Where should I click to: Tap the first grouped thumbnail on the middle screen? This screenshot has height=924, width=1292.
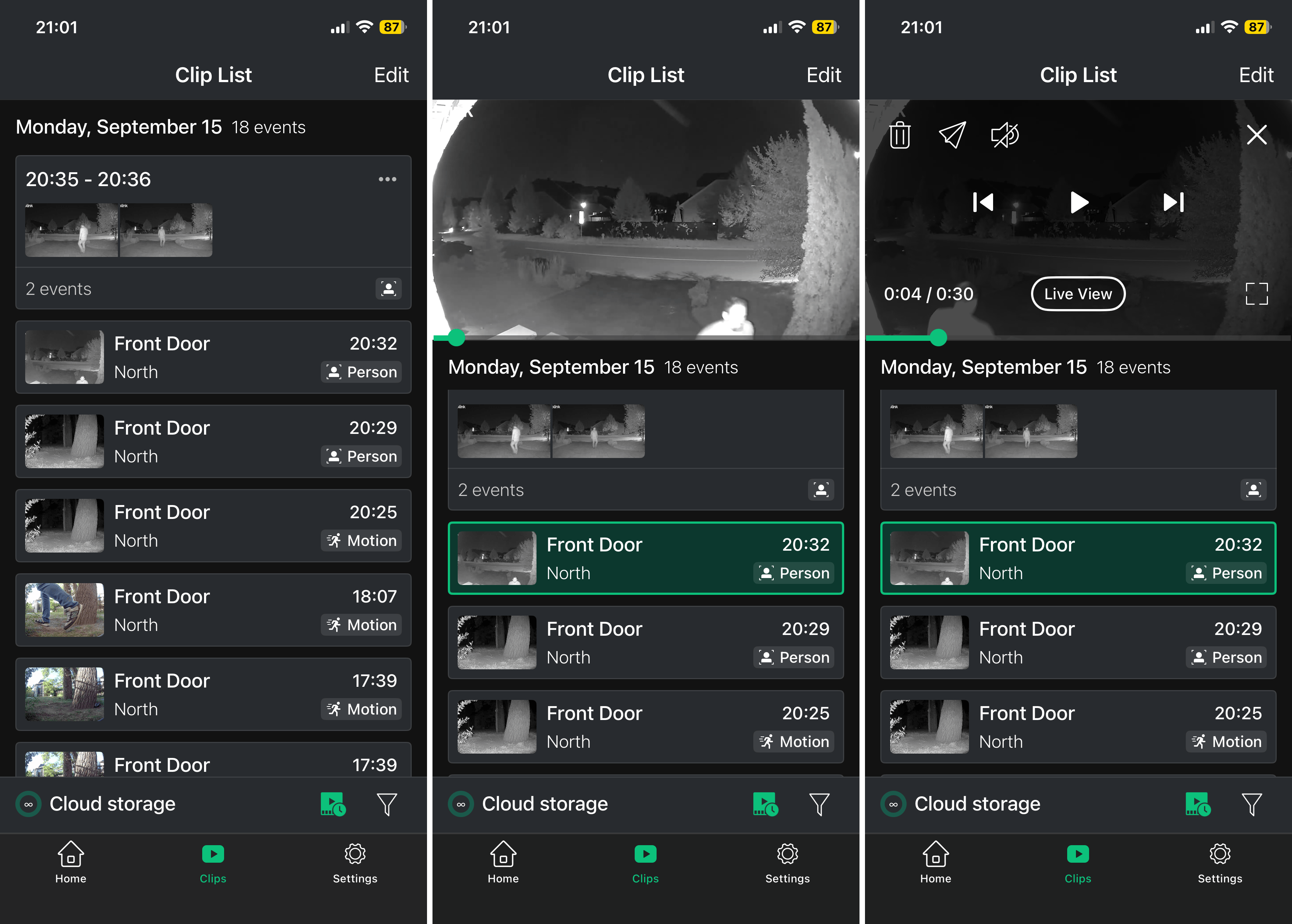click(x=504, y=431)
